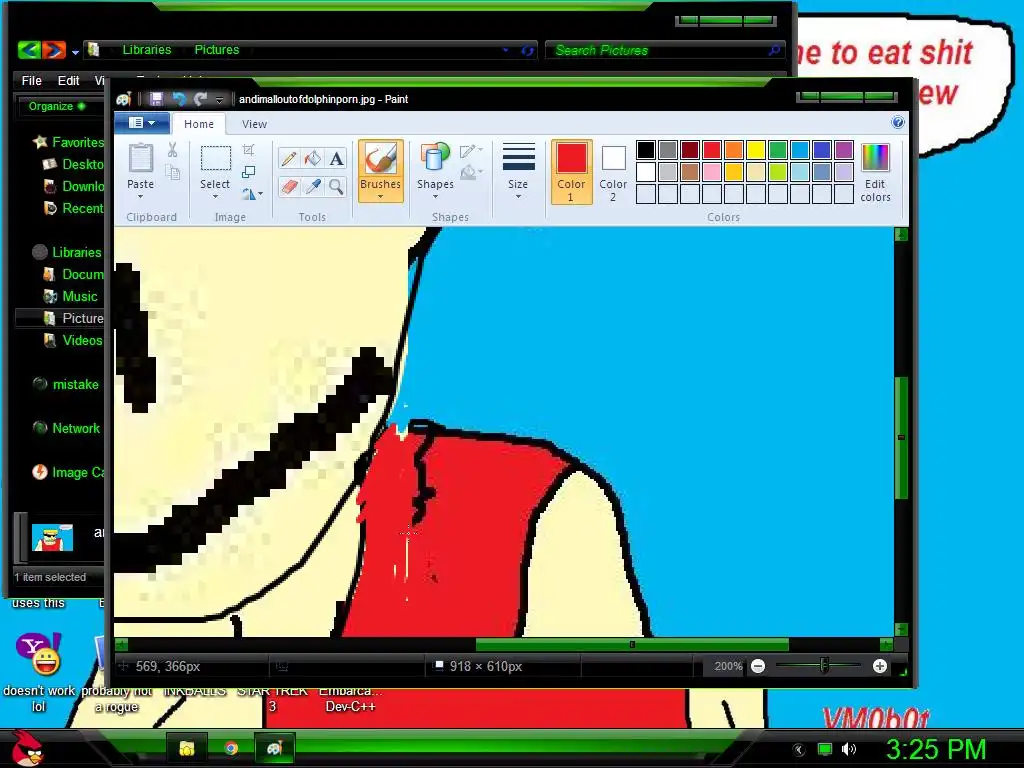Open the Paint application menu button
The image size is (1024, 768).
click(142, 123)
